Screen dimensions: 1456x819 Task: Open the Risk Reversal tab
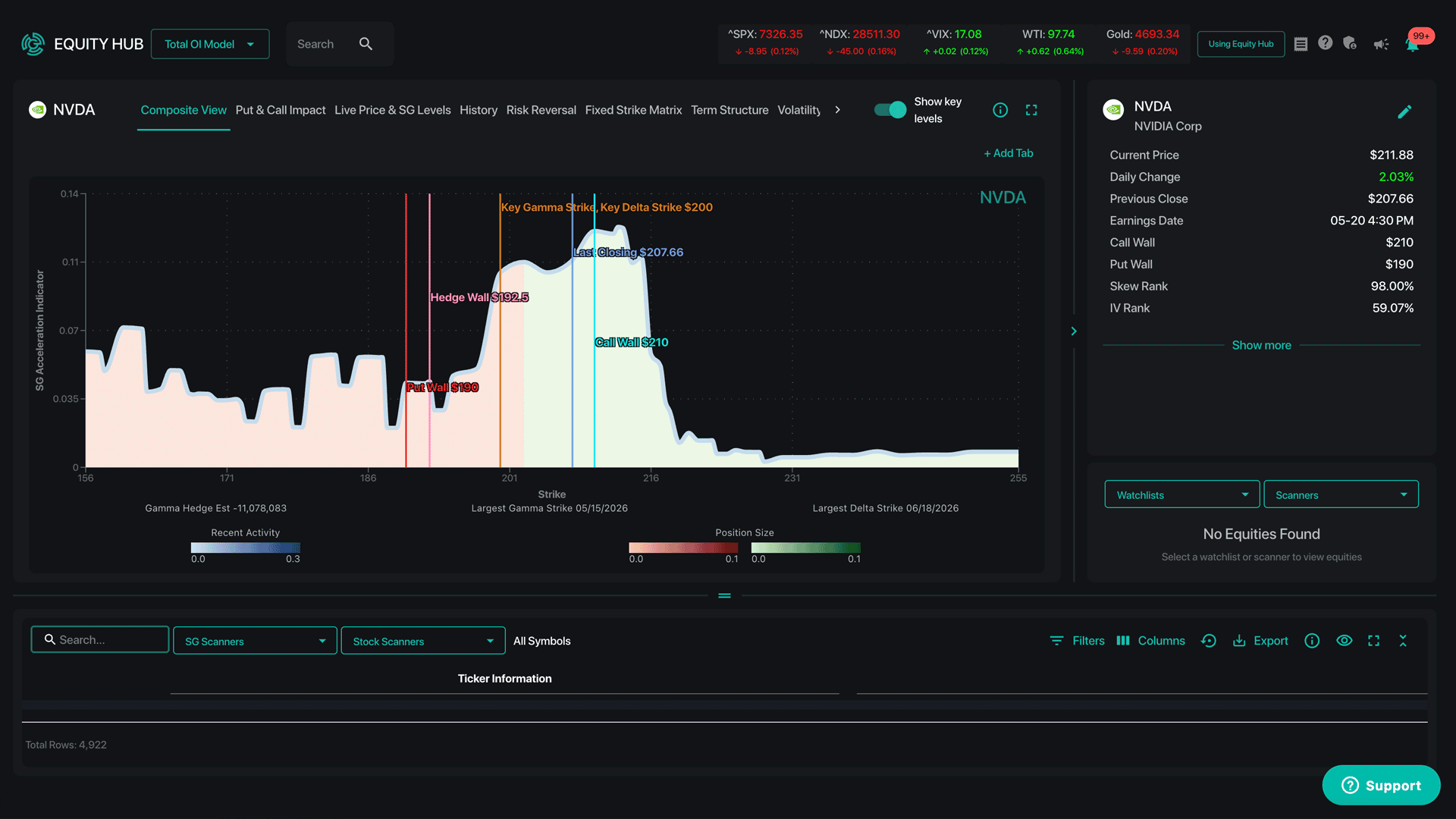point(541,110)
